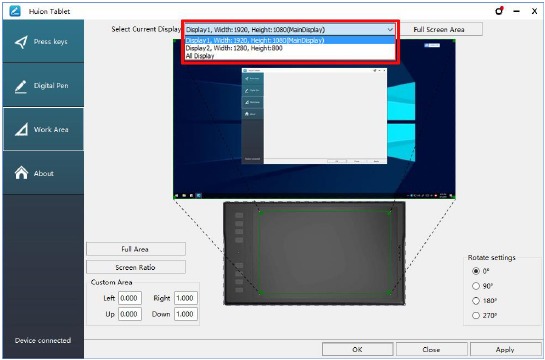Image resolution: width=545 pixels, height=360 pixels.
Task: Click the Custom Area label
Action: (x=112, y=282)
